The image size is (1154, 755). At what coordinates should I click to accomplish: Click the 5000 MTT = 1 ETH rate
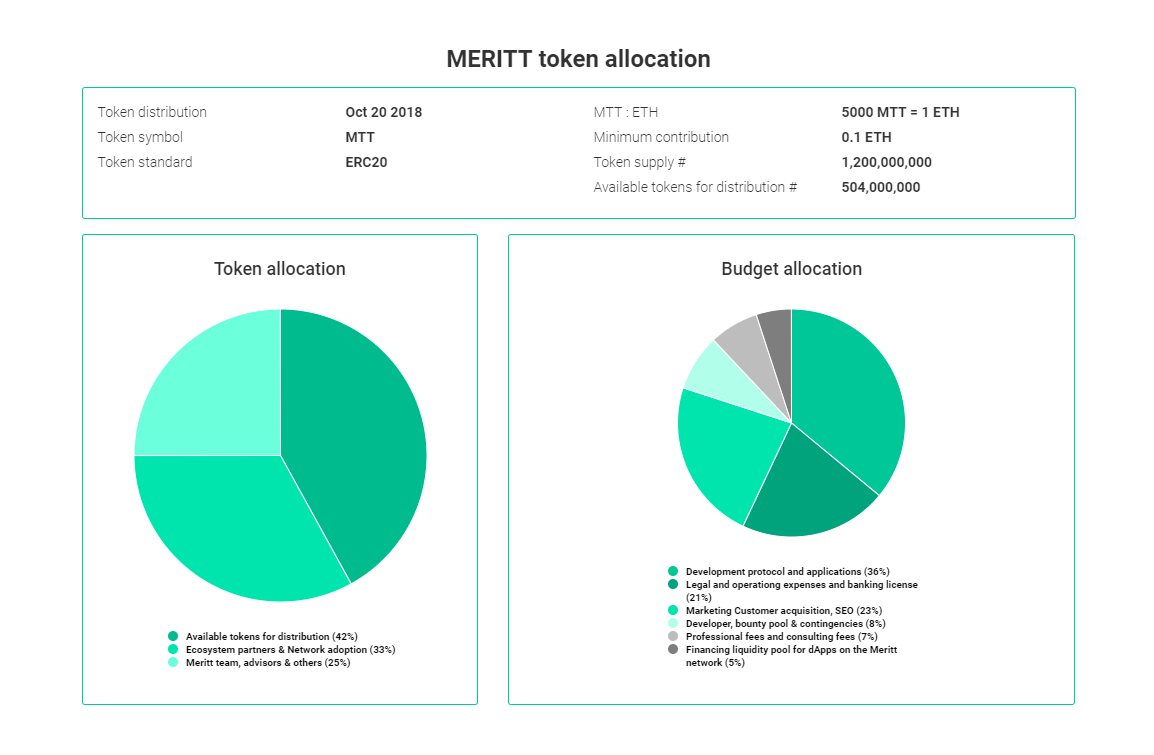[x=900, y=112]
